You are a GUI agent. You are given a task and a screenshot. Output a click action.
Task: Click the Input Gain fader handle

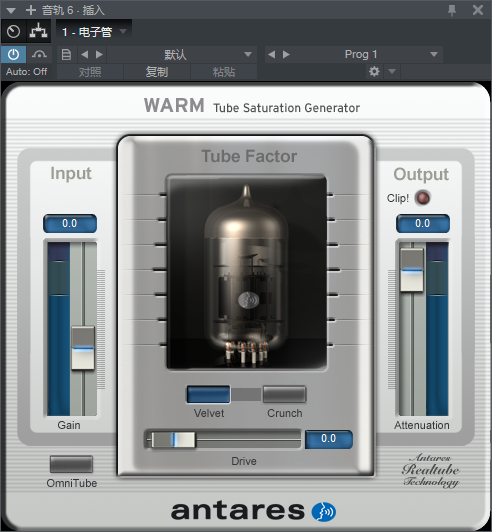click(x=83, y=348)
